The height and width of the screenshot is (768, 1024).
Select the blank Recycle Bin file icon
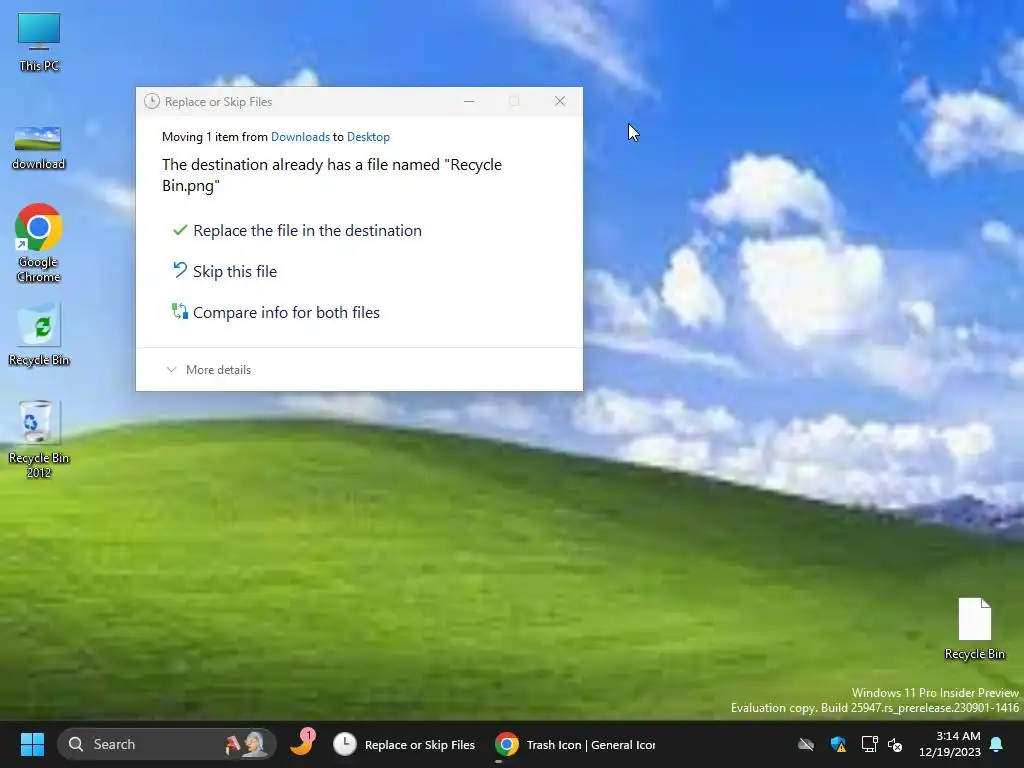pos(974,629)
